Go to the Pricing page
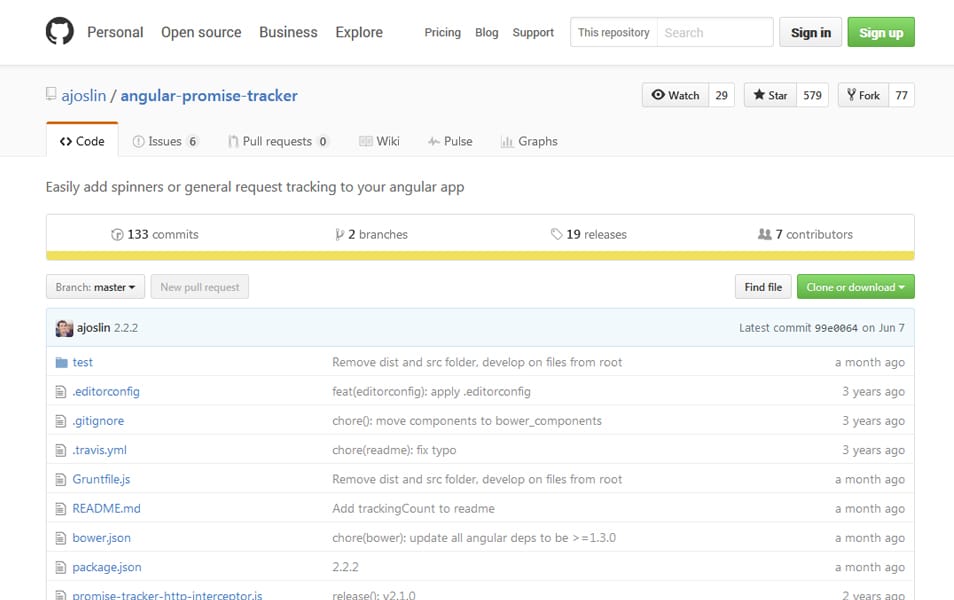This screenshot has width=954, height=600. tap(442, 32)
